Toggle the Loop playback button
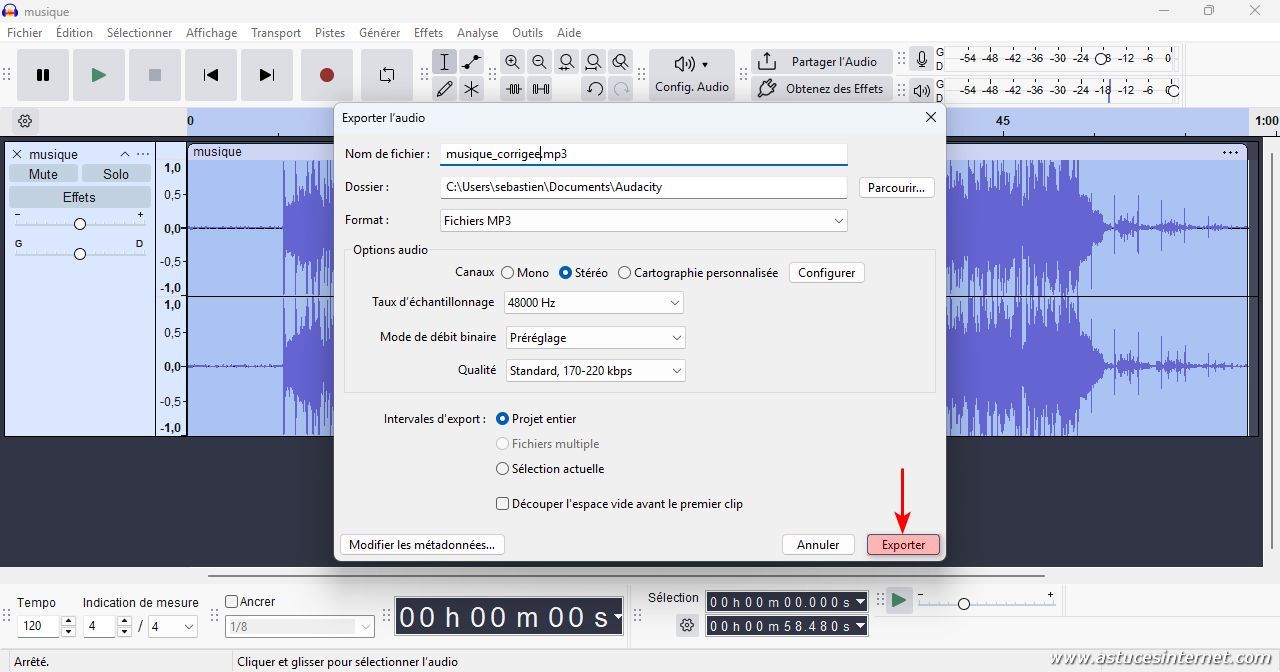 click(x=387, y=75)
